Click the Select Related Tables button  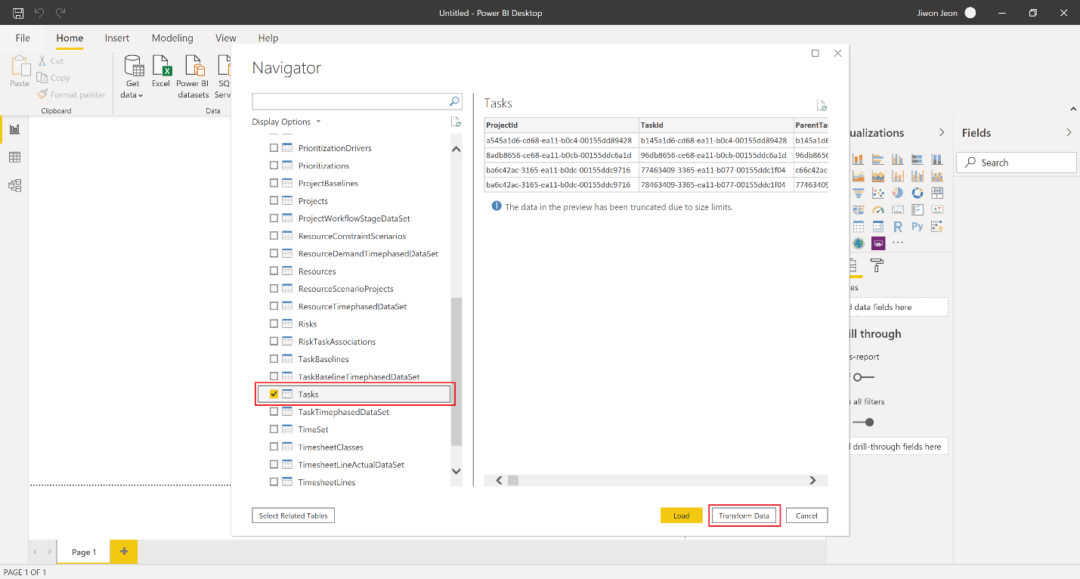click(293, 515)
